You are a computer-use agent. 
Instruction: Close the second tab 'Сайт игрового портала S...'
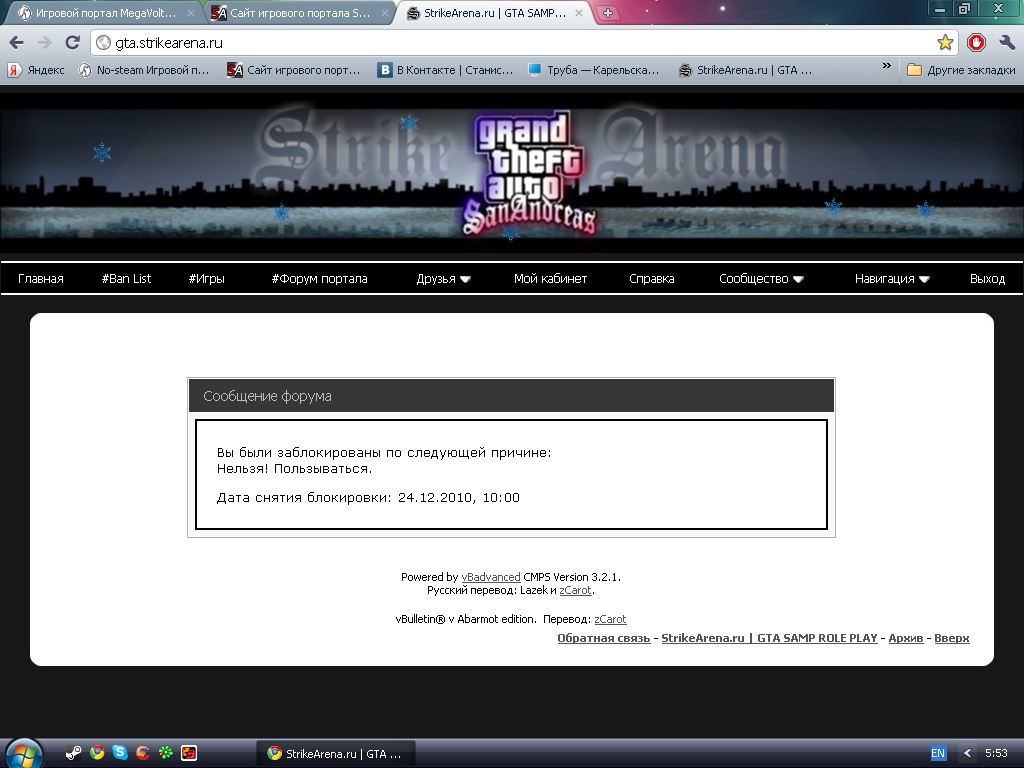385,13
